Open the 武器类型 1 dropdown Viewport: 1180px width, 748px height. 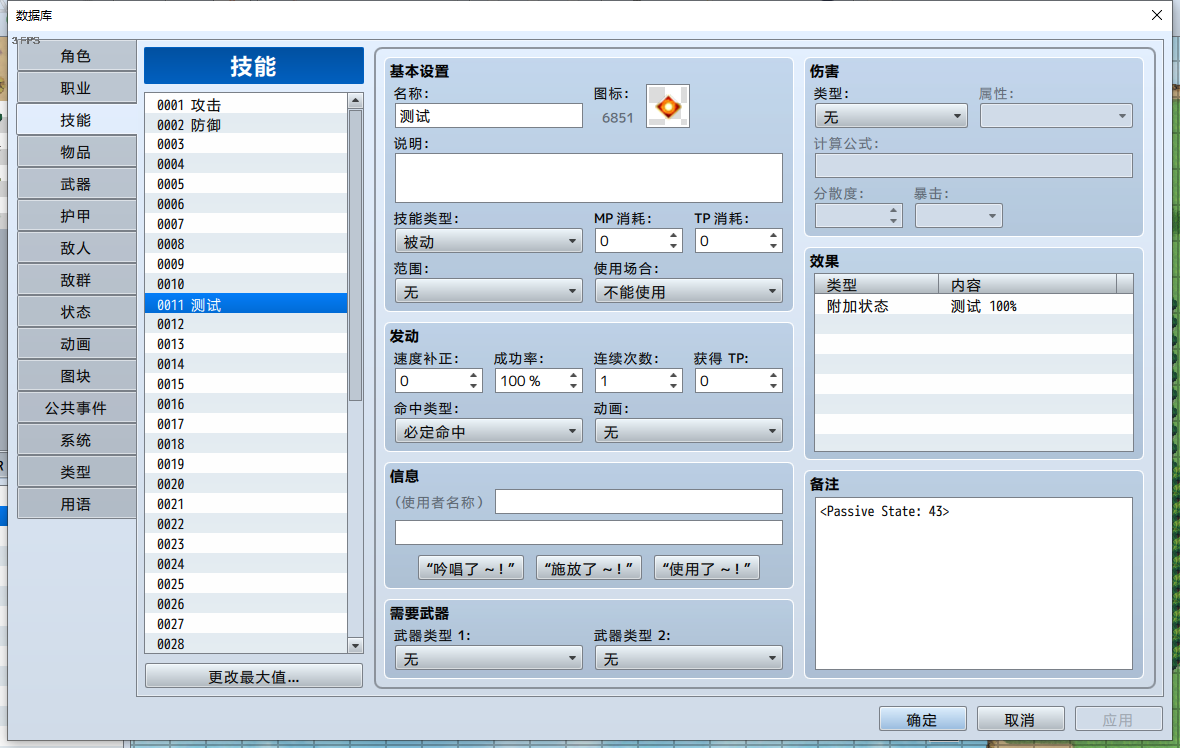(488, 658)
